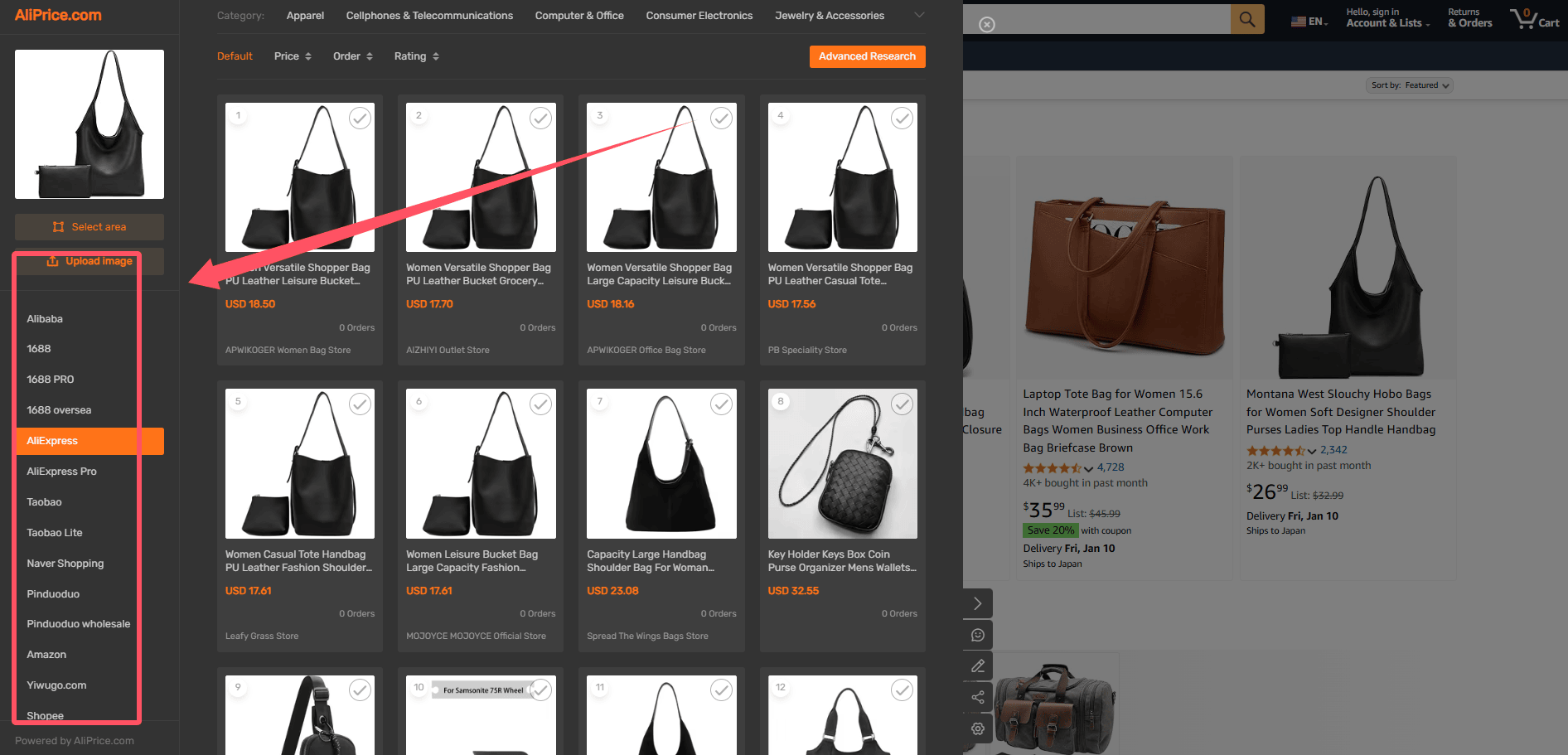The width and height of the screenshot is (1568, 755).
Task: Open Leafy Grass Store link
Action: click(262, 636)
